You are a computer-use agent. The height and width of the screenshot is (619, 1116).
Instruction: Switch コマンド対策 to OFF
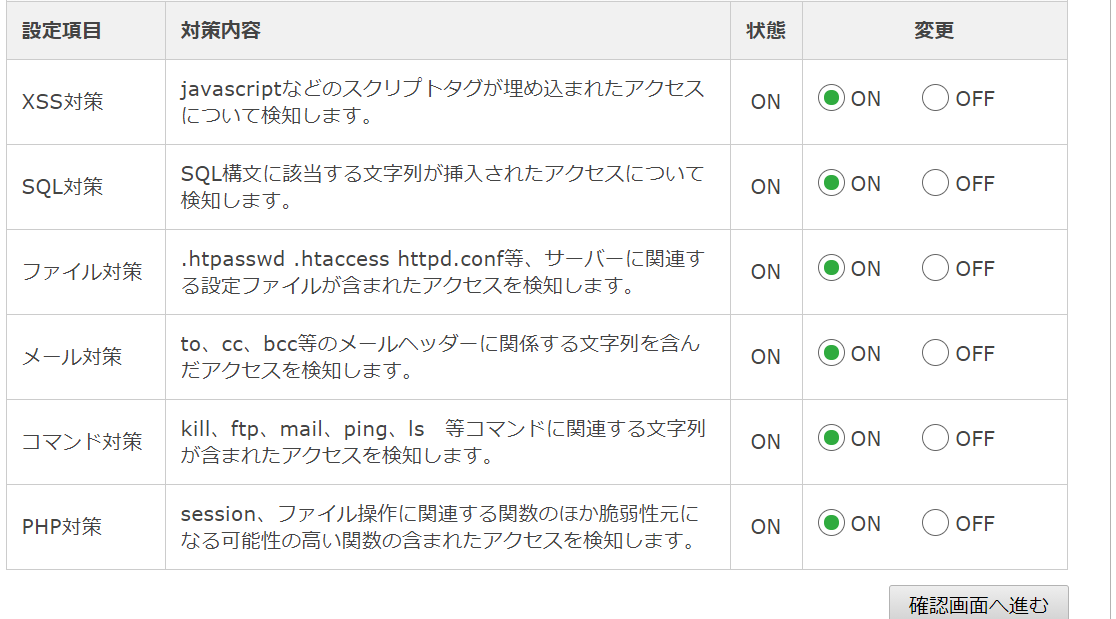pos(935,438)
